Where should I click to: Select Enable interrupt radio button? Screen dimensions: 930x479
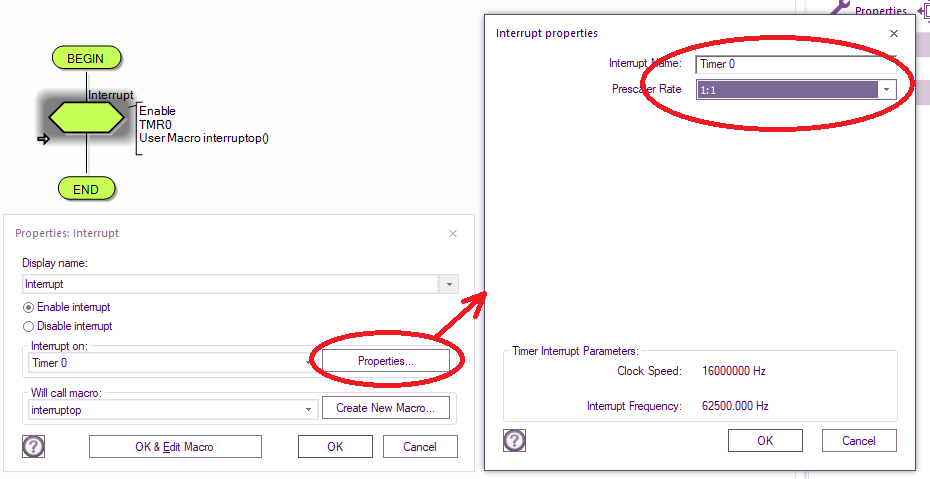point(28,308)
